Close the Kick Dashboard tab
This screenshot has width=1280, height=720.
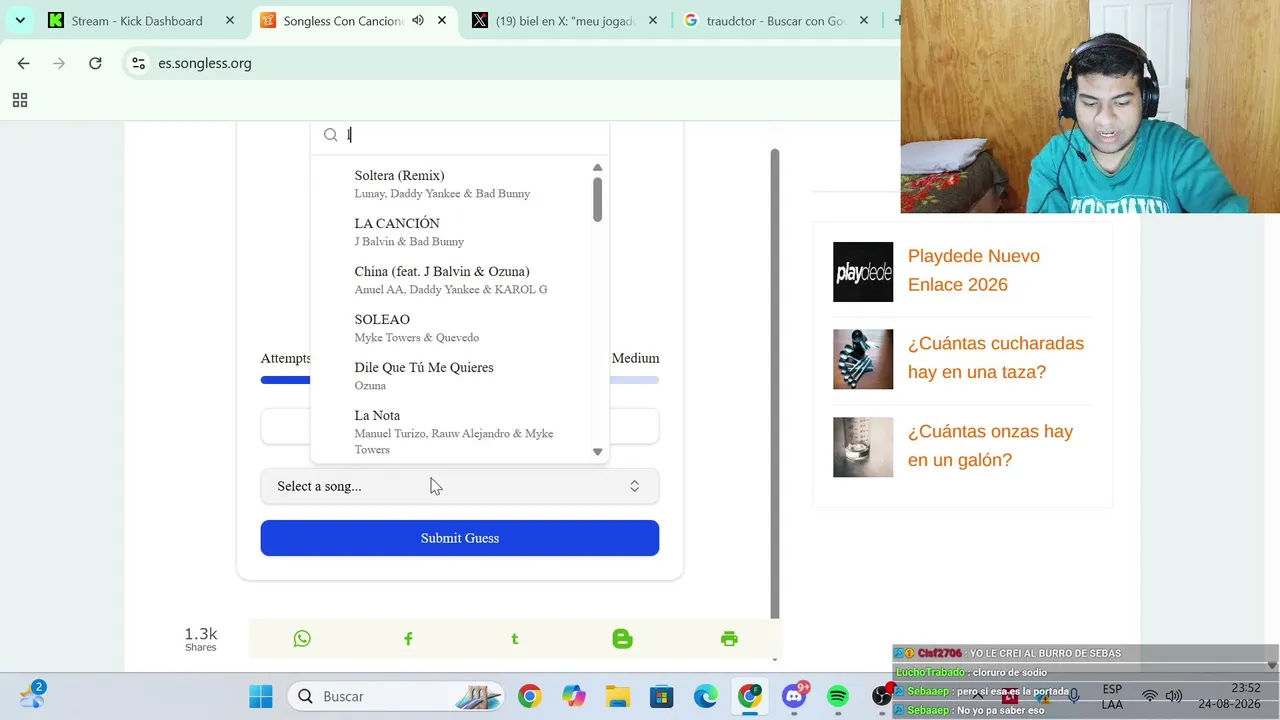[x=230, y=20]
